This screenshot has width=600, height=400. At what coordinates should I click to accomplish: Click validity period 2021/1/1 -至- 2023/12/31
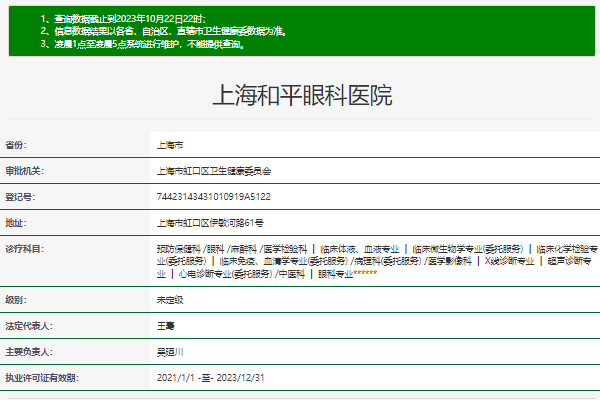[x=210, y=378]
